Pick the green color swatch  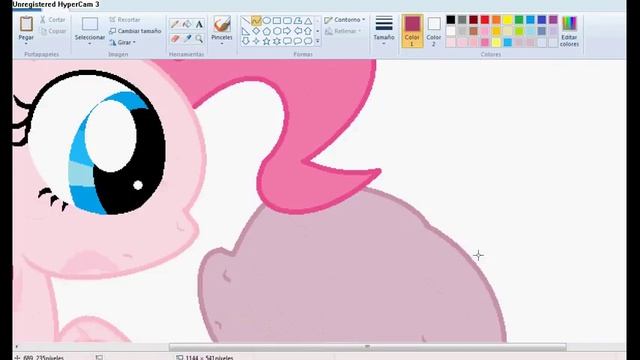(x=519, y=20)
